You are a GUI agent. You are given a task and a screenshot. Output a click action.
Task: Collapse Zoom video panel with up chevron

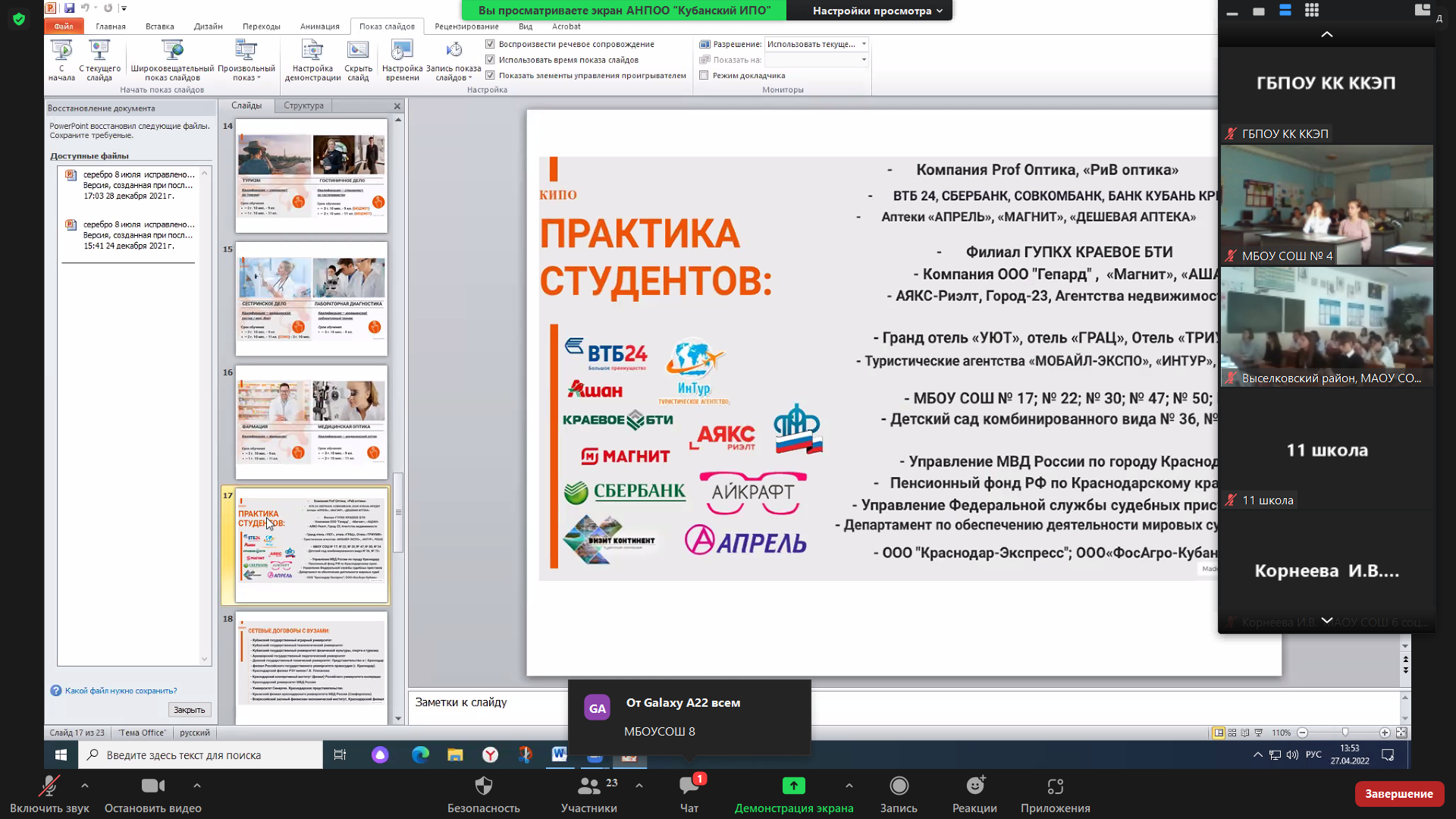(x=1327, y=35)
